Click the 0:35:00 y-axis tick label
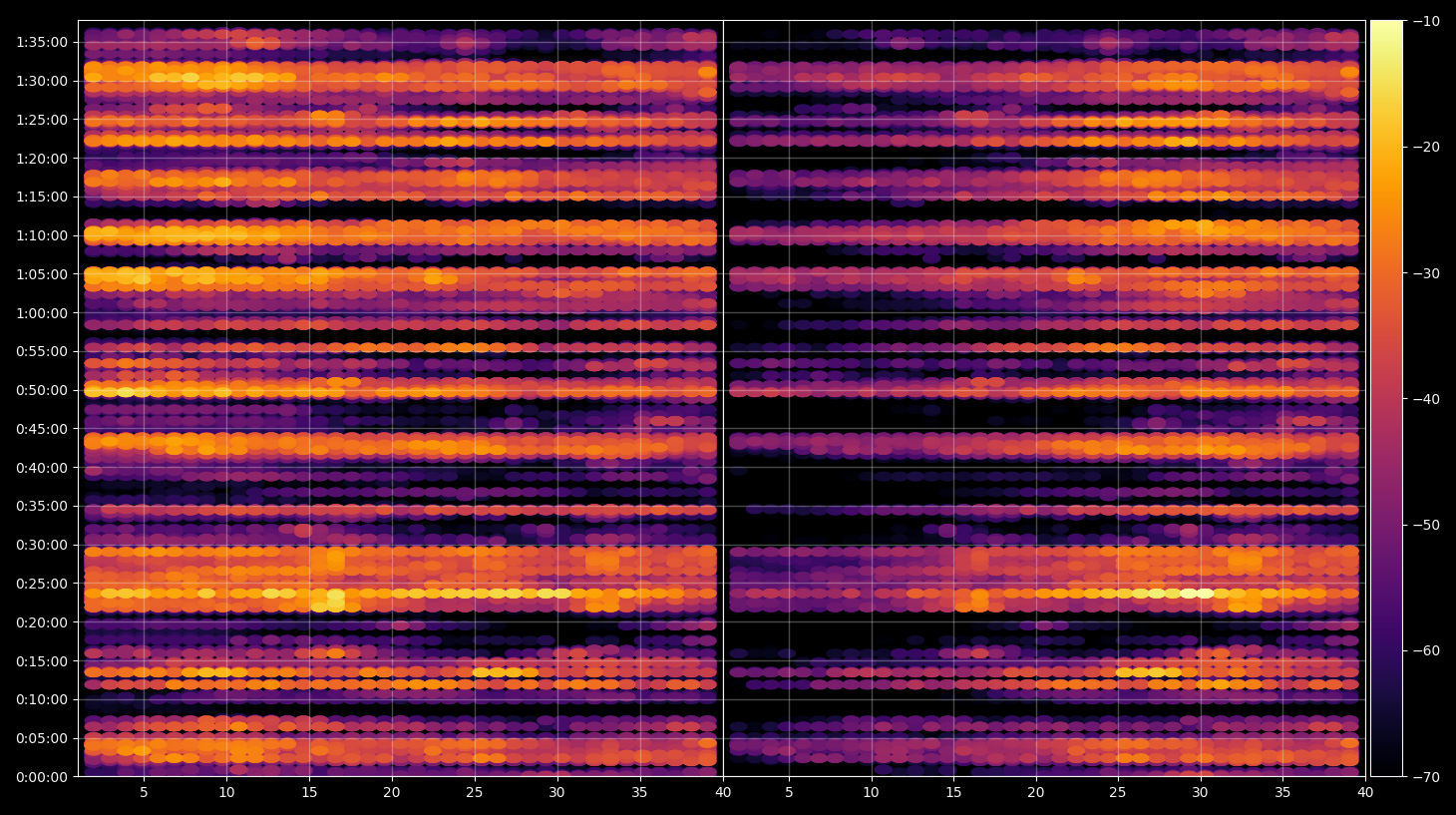 click(42, 506)
